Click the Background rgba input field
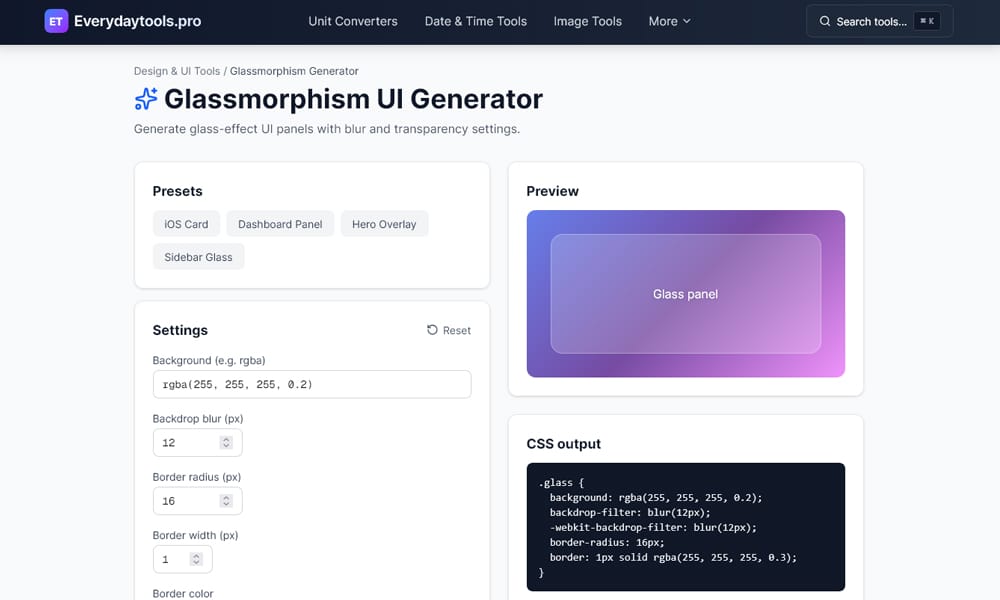 (311, 384)
